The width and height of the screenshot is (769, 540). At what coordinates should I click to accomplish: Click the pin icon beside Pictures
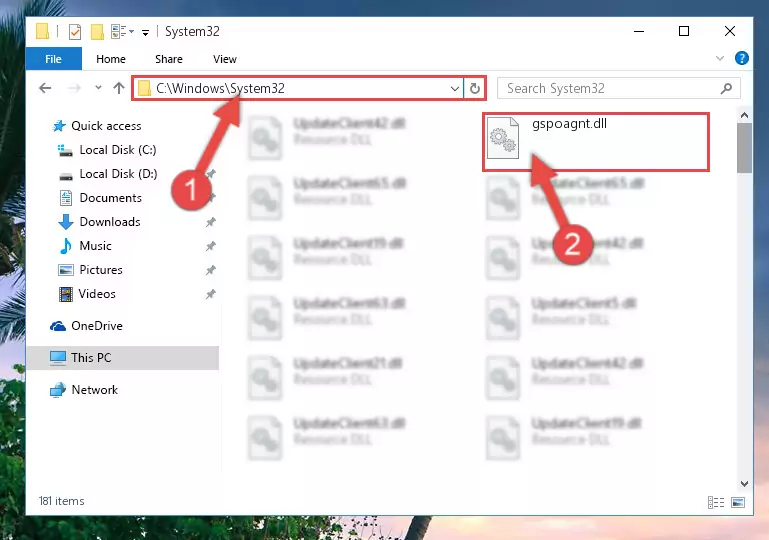coord(210,270)
